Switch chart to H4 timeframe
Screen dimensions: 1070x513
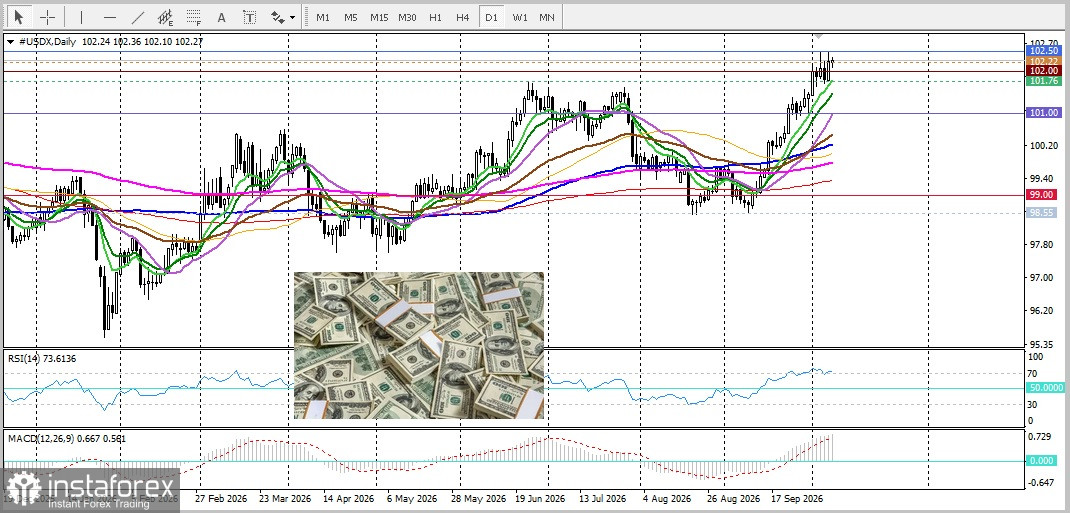click(x=463, y=17)
